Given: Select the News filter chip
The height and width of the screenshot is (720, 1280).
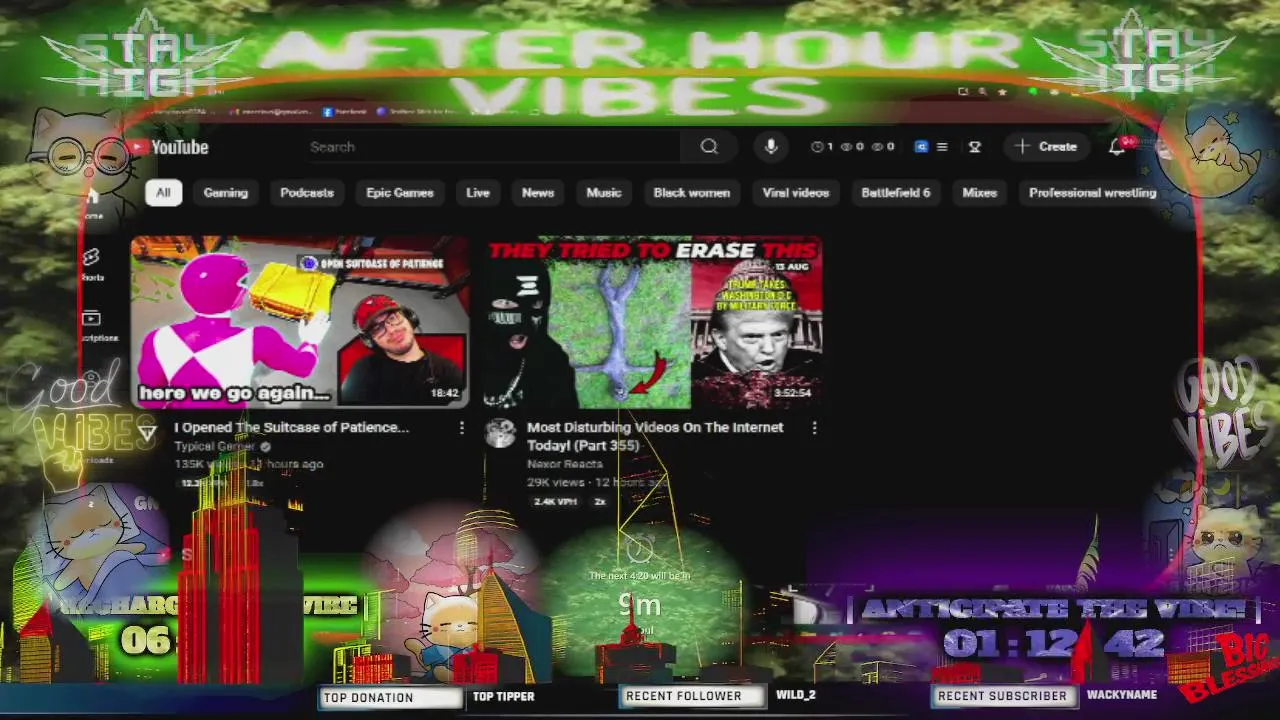Looking at the screenshot, I should pos(538,193).
